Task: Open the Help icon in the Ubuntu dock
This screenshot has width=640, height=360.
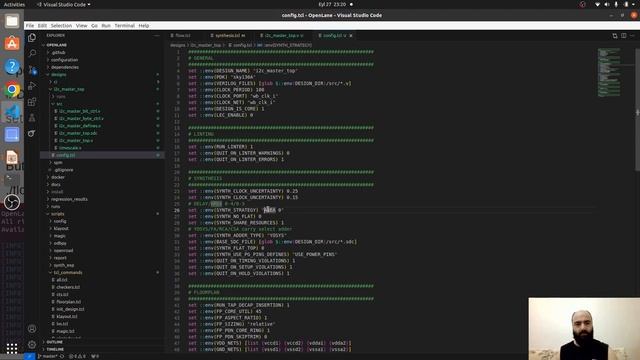Action: (x=12, y=66)
